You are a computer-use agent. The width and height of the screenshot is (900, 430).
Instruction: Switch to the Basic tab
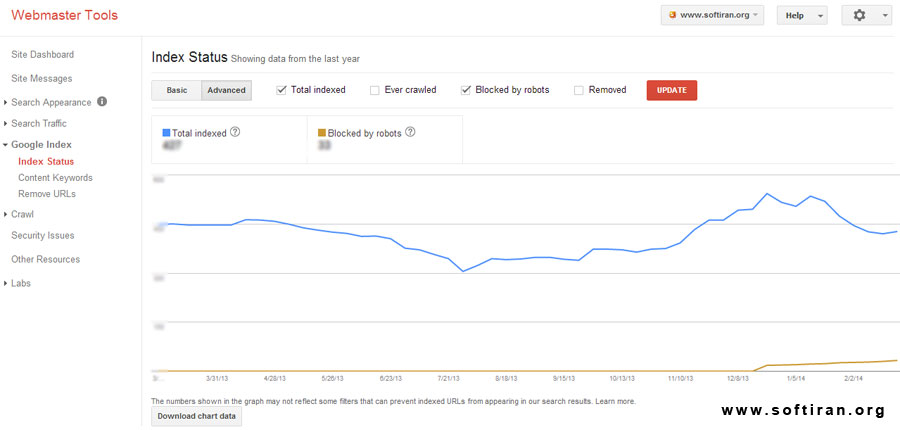[x=177, y=90]
